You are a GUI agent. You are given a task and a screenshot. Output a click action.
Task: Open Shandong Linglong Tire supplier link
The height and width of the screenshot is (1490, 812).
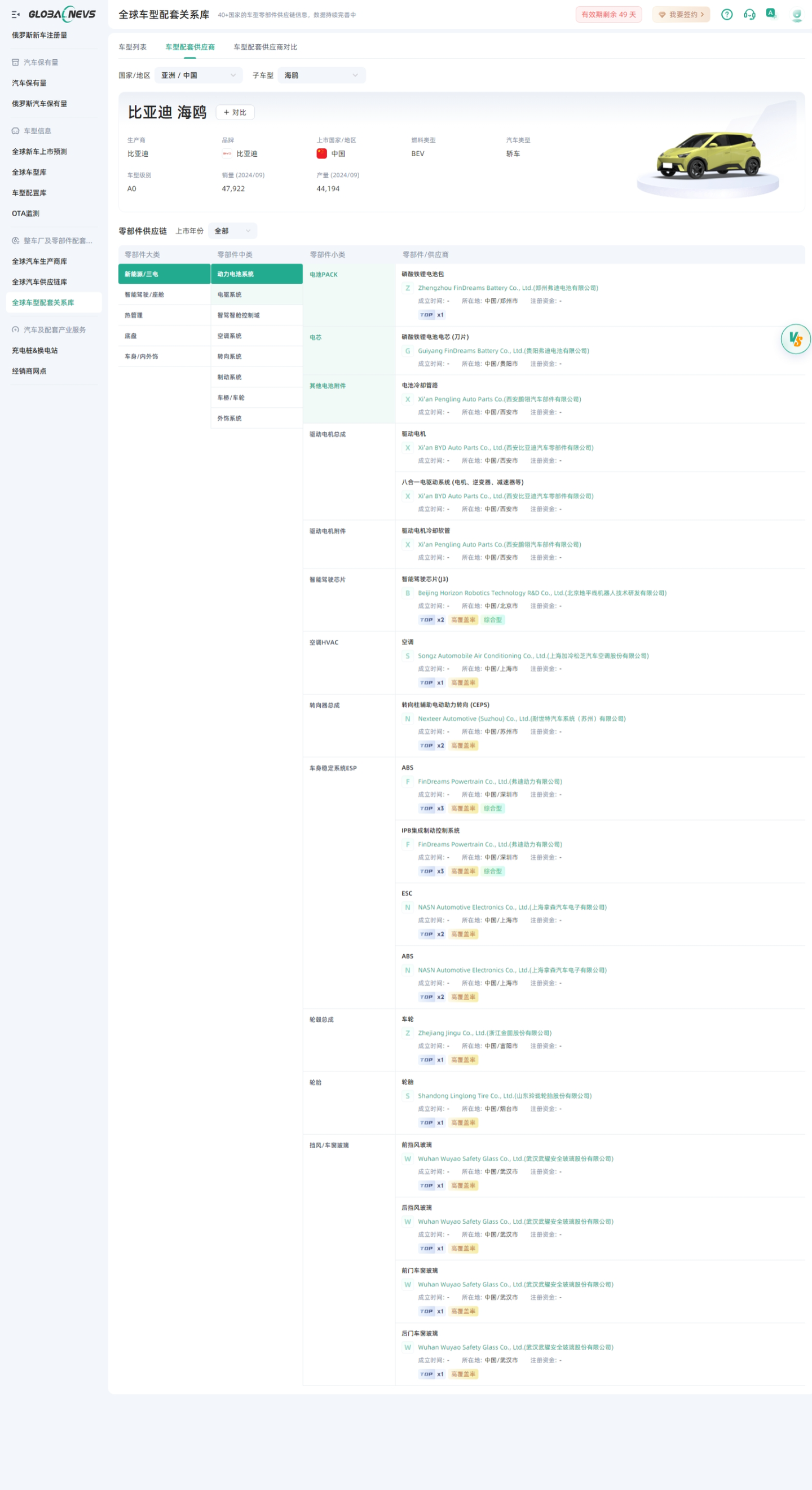pyautogui.click(x=504, y=1096)
